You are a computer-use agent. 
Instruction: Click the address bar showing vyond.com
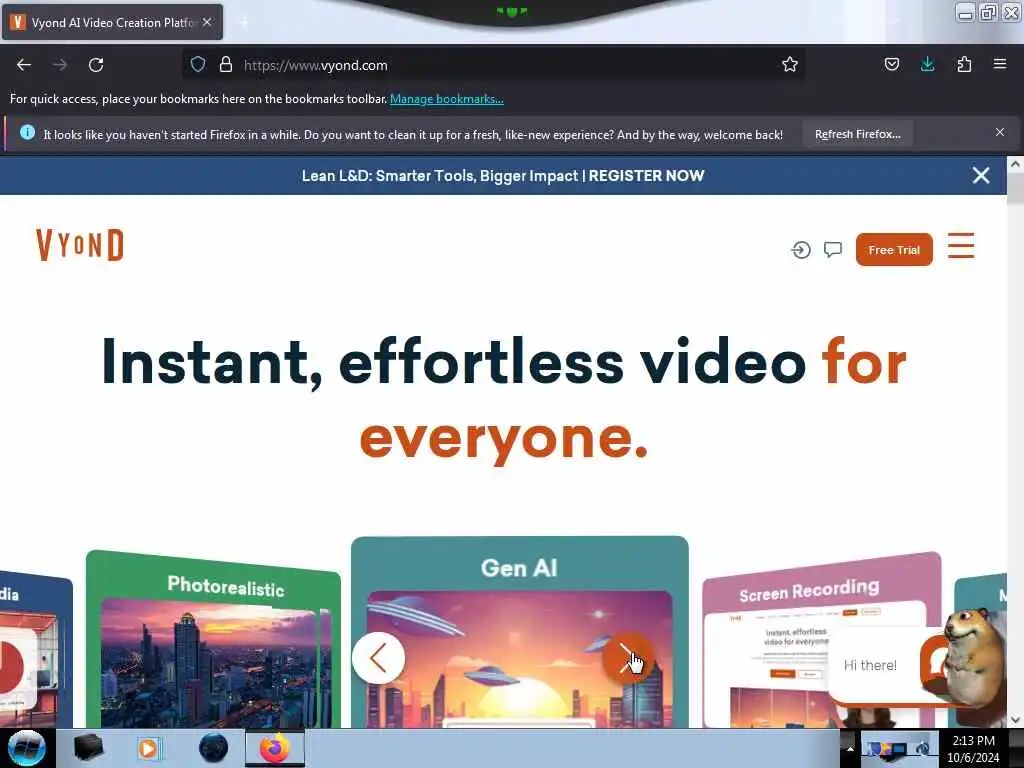point(493,65)
